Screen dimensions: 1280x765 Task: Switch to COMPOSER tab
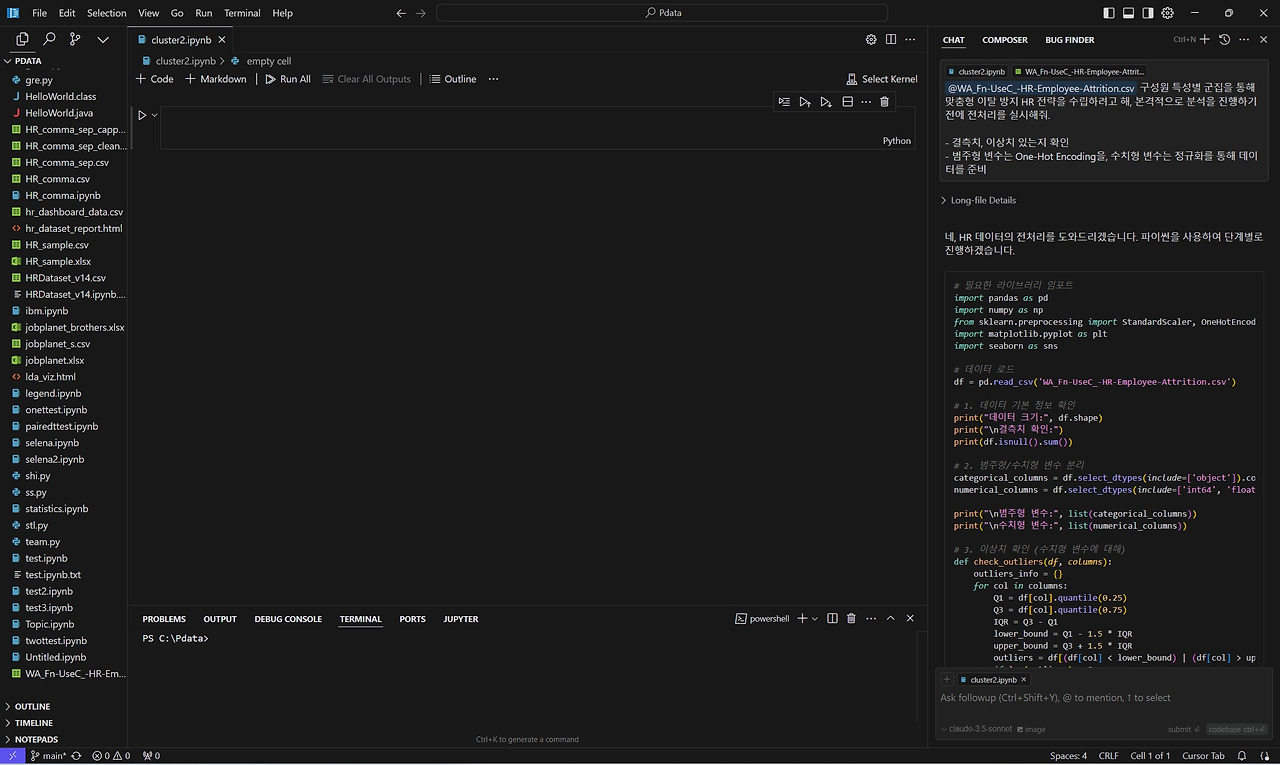[1005, 40]
